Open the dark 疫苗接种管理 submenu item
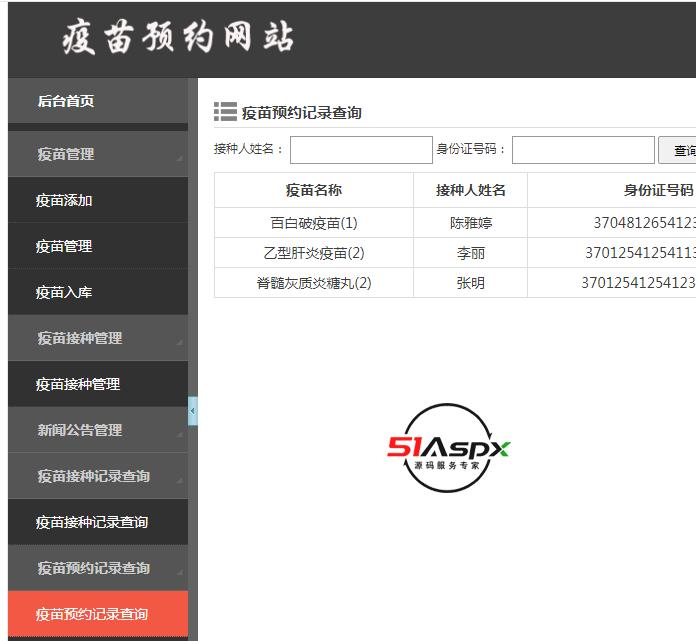The width and height of the screenshot is (696, 641). tap(98, 384)
